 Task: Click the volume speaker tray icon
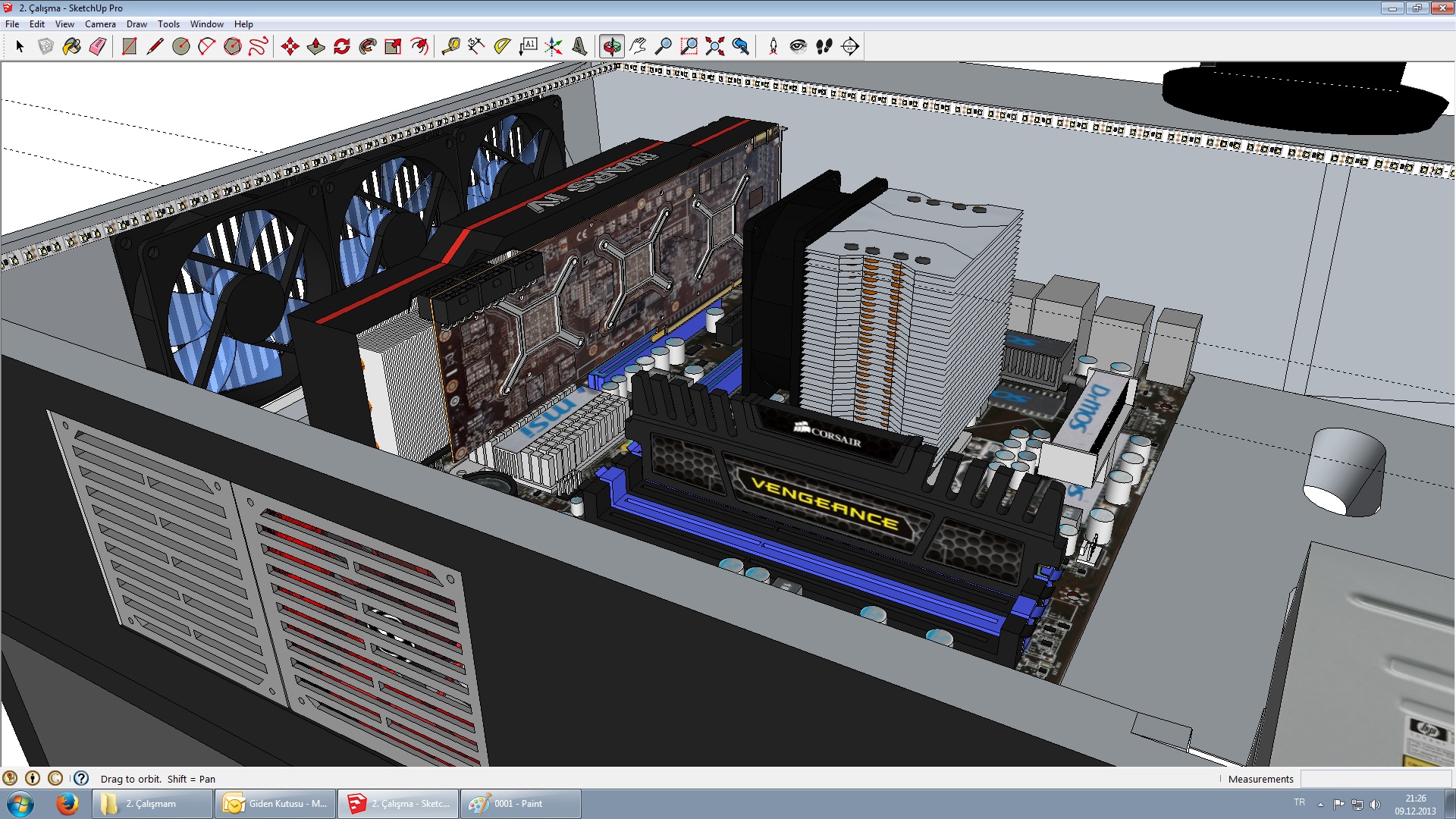point(1375,804)
